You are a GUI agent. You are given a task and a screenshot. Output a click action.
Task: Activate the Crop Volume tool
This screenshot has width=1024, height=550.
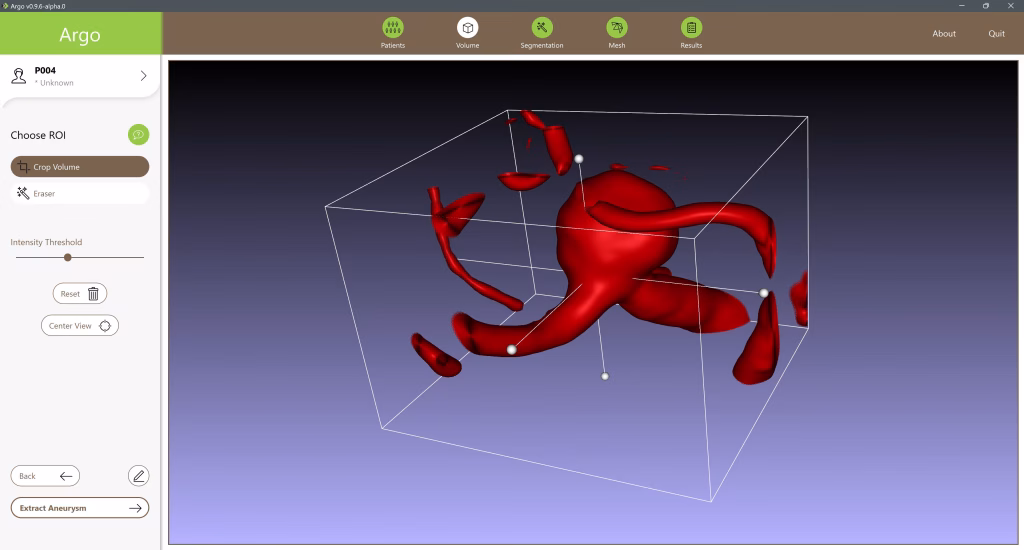click(80, 167)
